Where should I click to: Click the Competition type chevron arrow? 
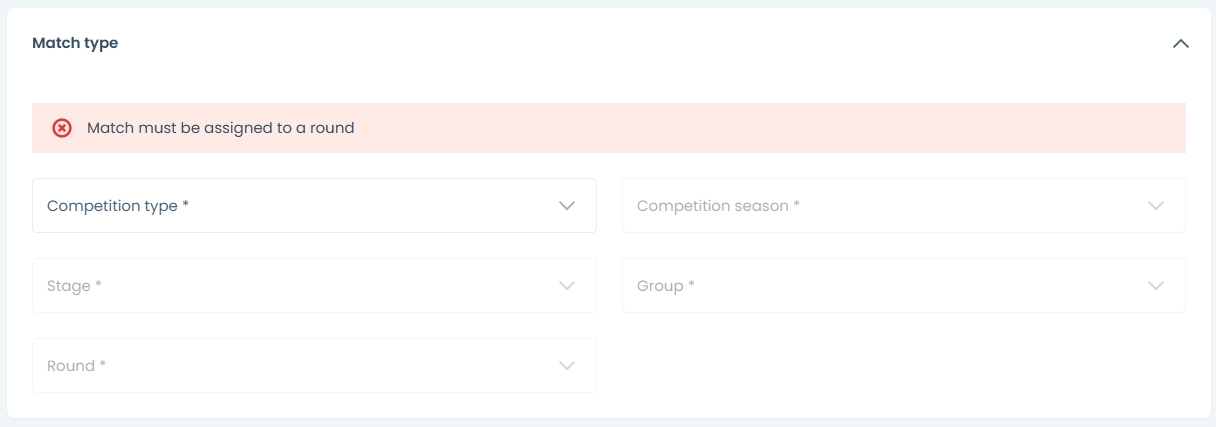tap(567, 206)
